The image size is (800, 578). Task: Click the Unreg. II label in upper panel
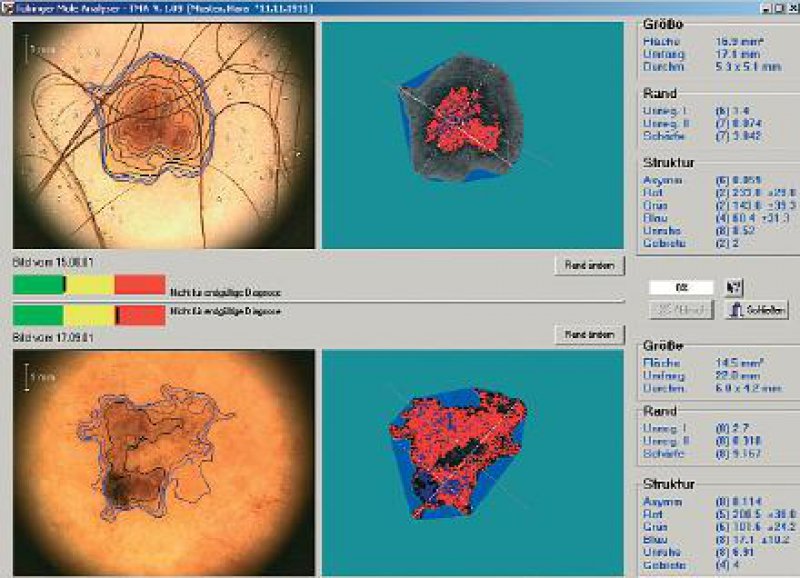[x=666, y=123]
